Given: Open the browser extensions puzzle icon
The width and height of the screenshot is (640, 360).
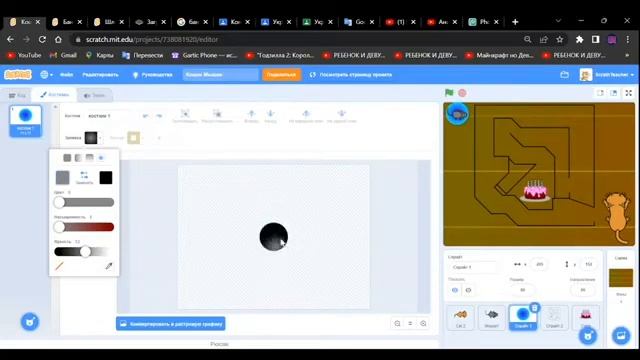Looking at the screenshot, I should click(579, 40).
